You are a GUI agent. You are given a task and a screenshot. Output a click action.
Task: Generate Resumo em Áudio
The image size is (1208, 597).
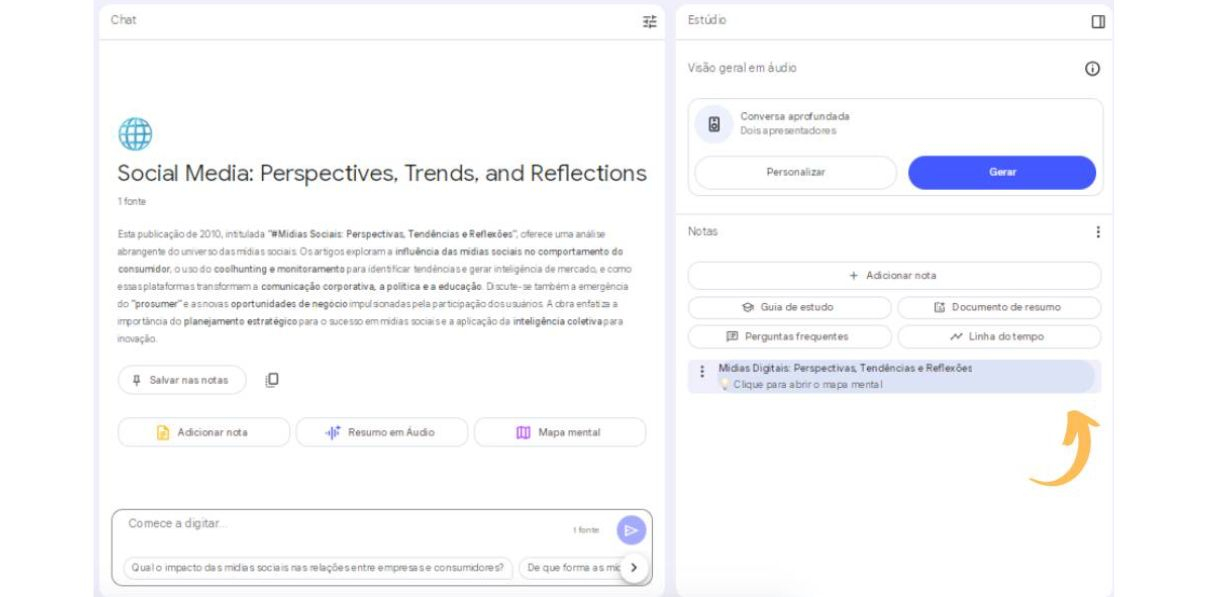(x=381, y=433)
